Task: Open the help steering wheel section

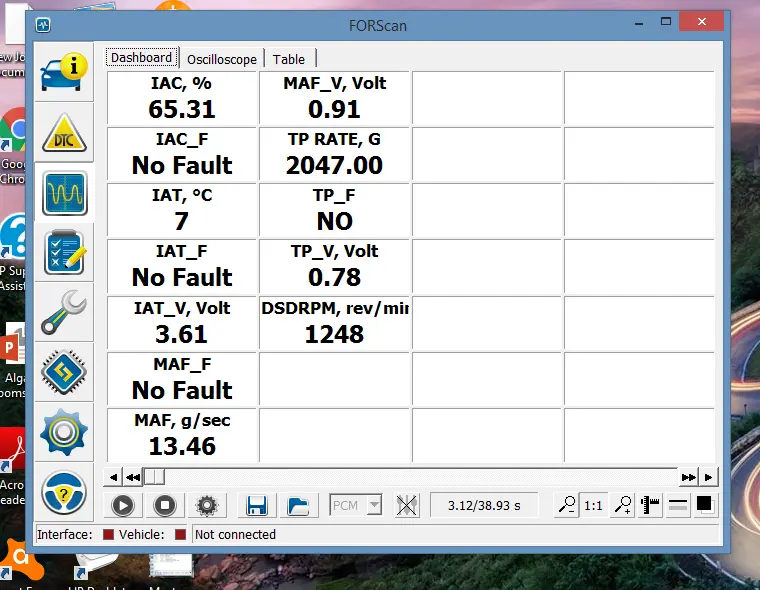Action: coord(64,492)
